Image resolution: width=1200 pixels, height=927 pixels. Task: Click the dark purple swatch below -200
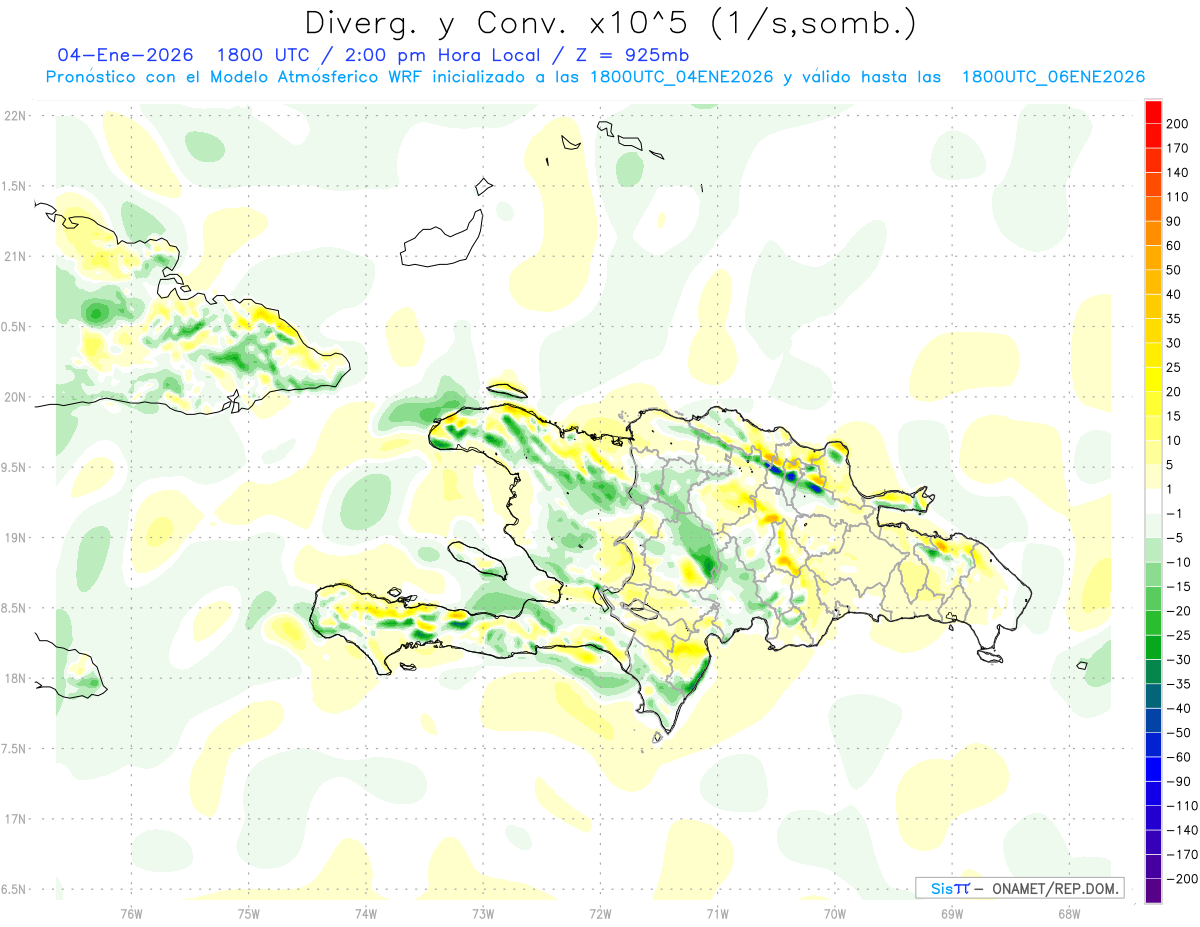pos(1153,890)
